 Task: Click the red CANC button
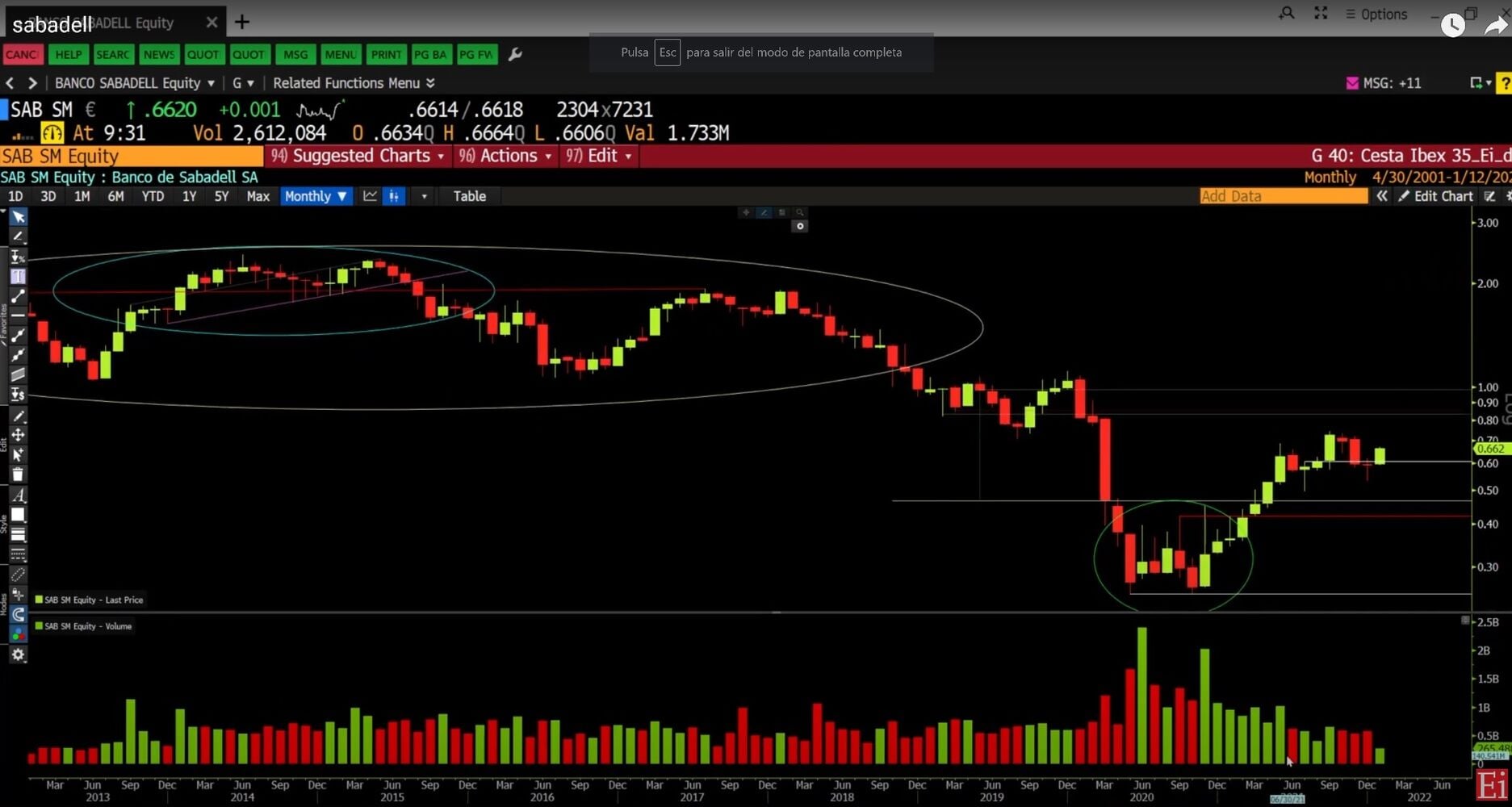coord(22,54)
